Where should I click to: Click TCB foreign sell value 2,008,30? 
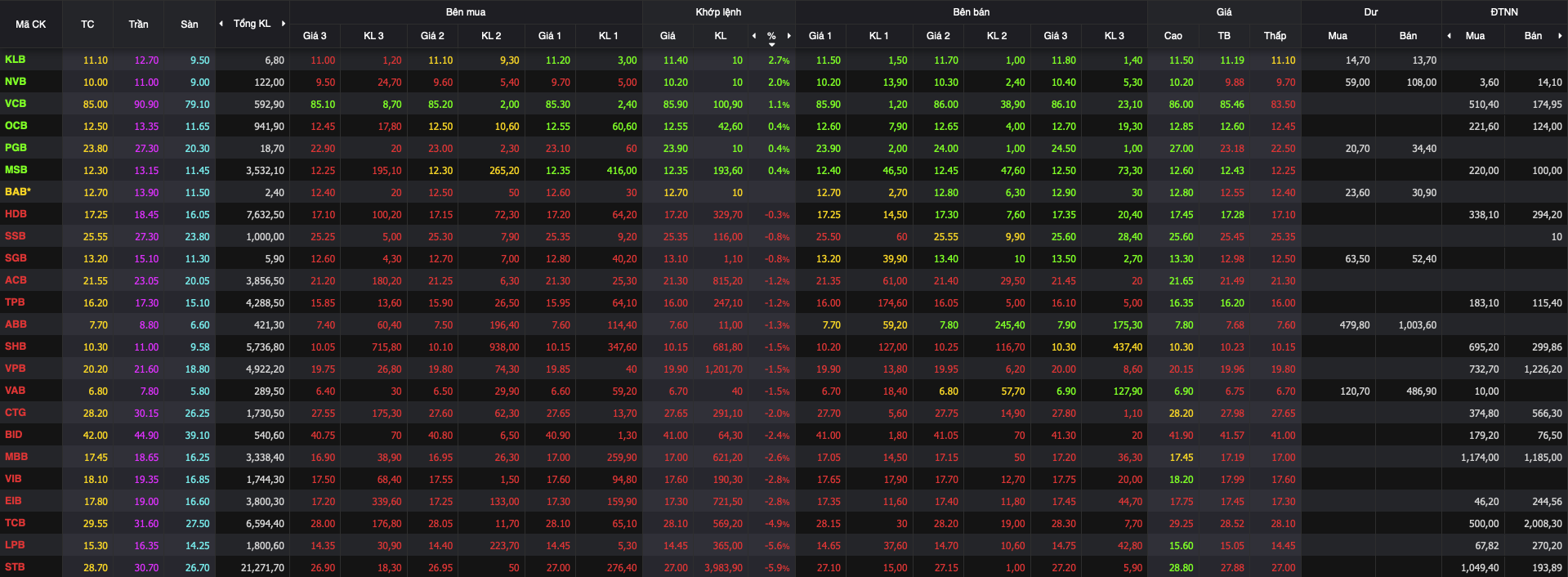1543,524
